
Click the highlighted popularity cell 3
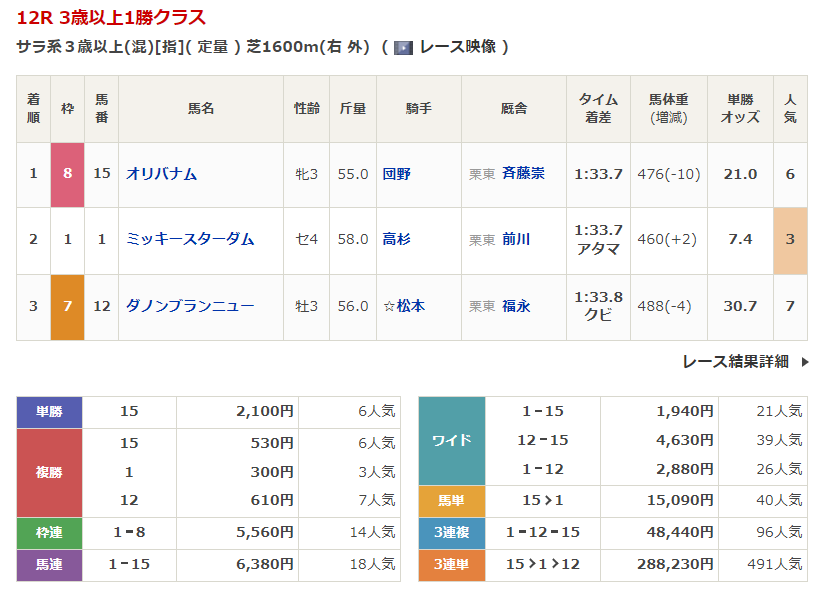(x=790, y=239)
